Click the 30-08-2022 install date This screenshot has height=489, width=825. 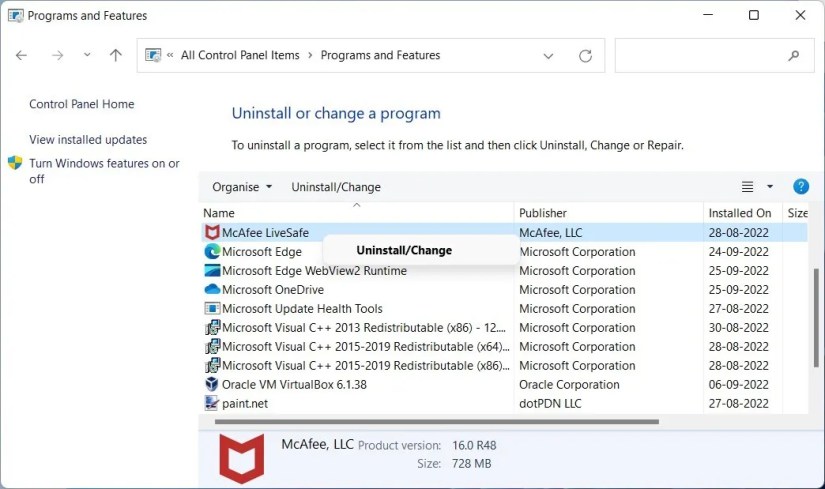click(x=738, y=327)
